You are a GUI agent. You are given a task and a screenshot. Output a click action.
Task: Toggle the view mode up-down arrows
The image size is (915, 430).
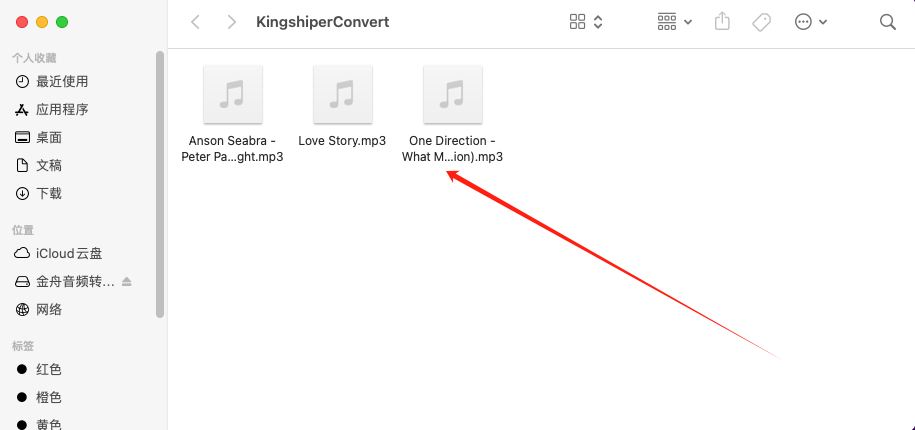coord(598,22)
